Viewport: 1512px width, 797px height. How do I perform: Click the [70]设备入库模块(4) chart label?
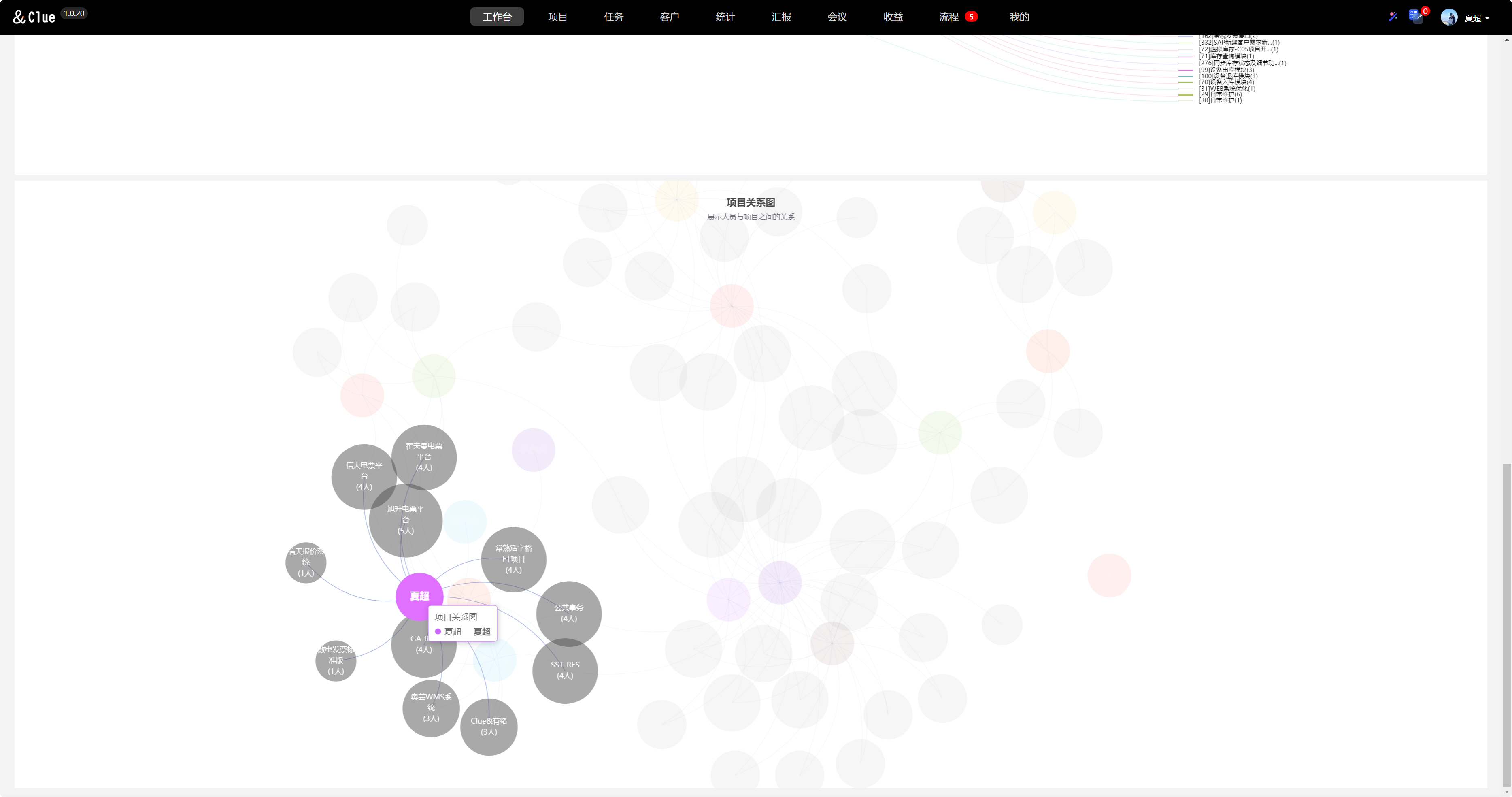(x=1226, y=82)
